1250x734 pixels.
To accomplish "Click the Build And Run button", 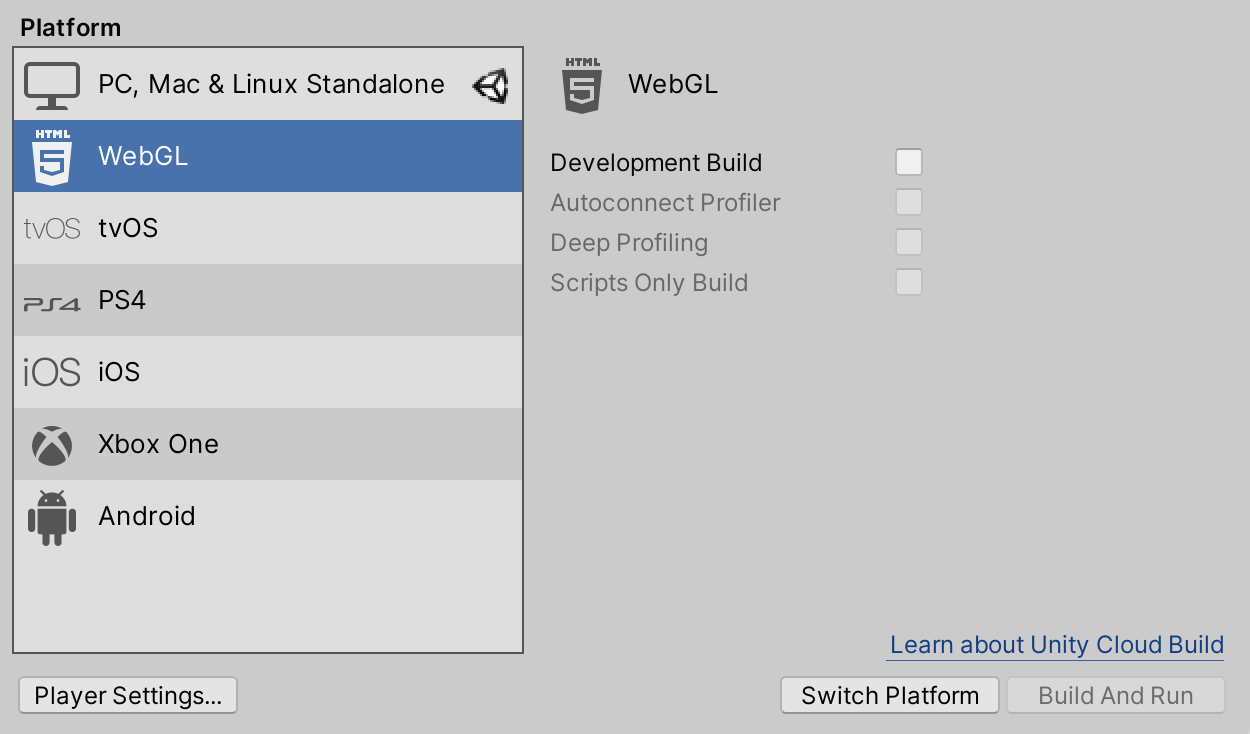I will click(x=1115, y=694).
